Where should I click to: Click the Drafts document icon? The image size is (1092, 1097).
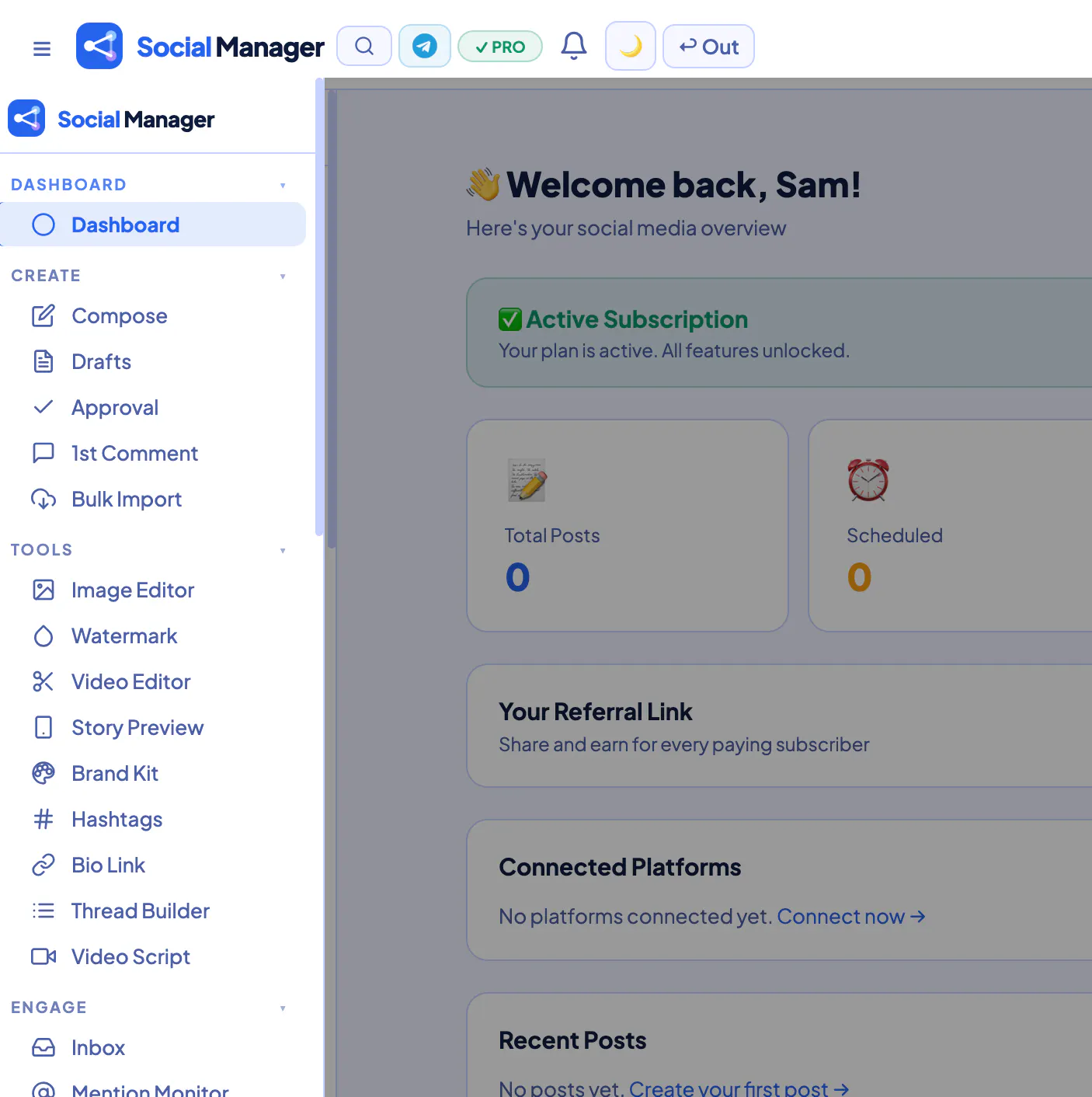pyautogui.click(x=43, y=361)
